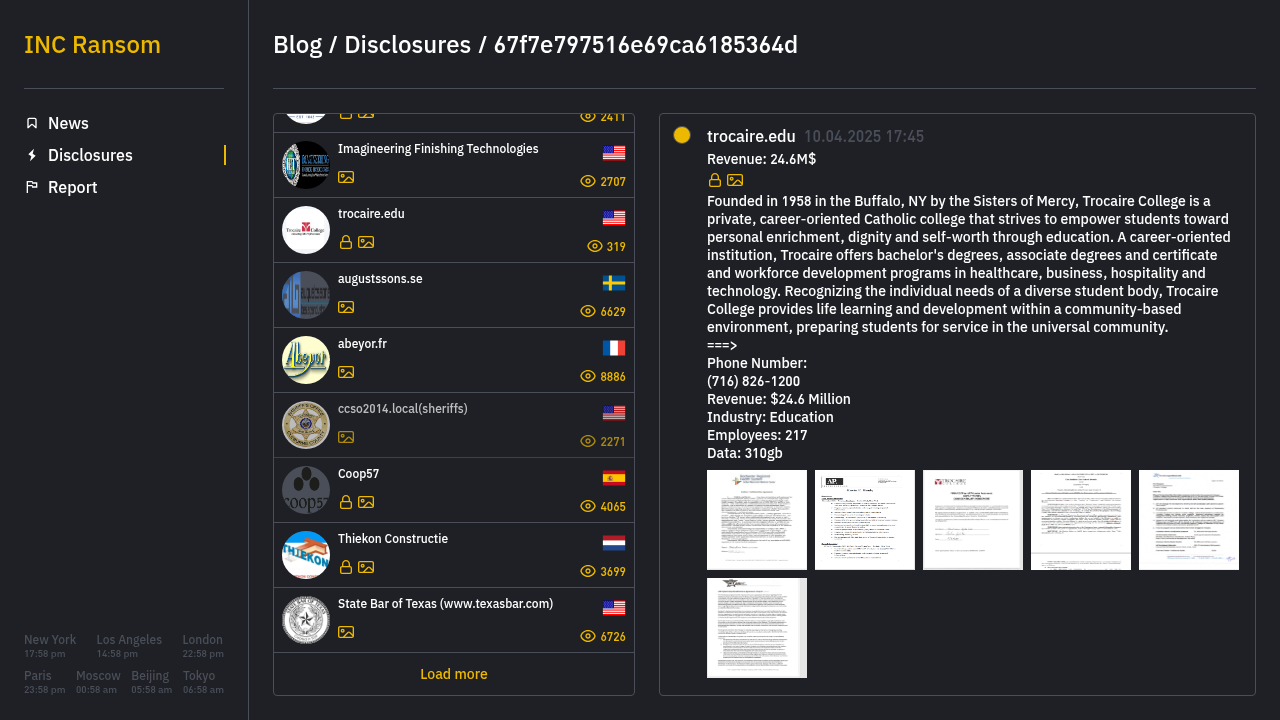Screen dimensions: 1280x720
Task: Click the sheriff badge logo avatar
Action: (x=306, y=425)
